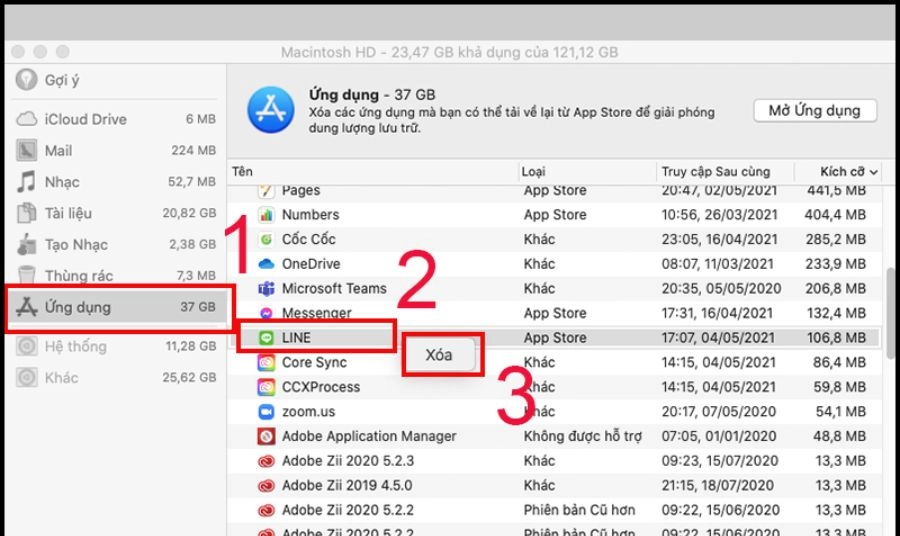The height and width of the screenshot is (536, 900).
Task: Click the red window close button
Action: click(18, 52)
